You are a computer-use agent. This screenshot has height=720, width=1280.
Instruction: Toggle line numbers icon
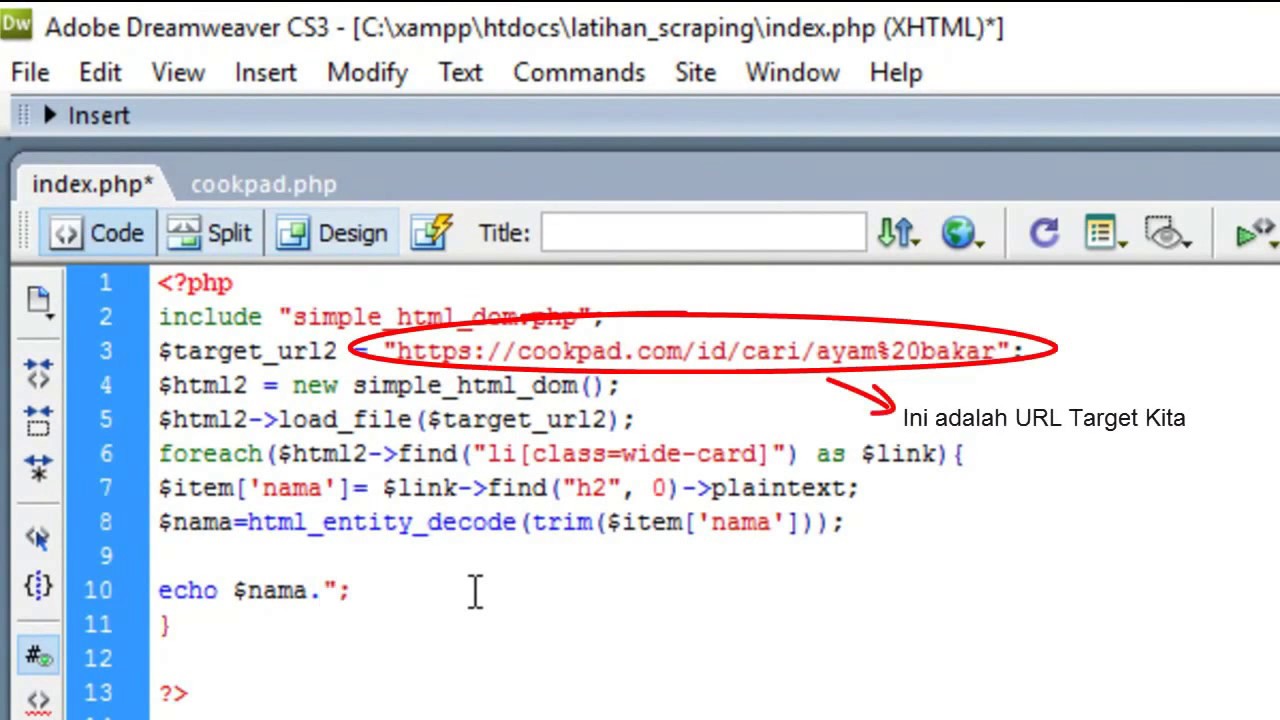38,656
